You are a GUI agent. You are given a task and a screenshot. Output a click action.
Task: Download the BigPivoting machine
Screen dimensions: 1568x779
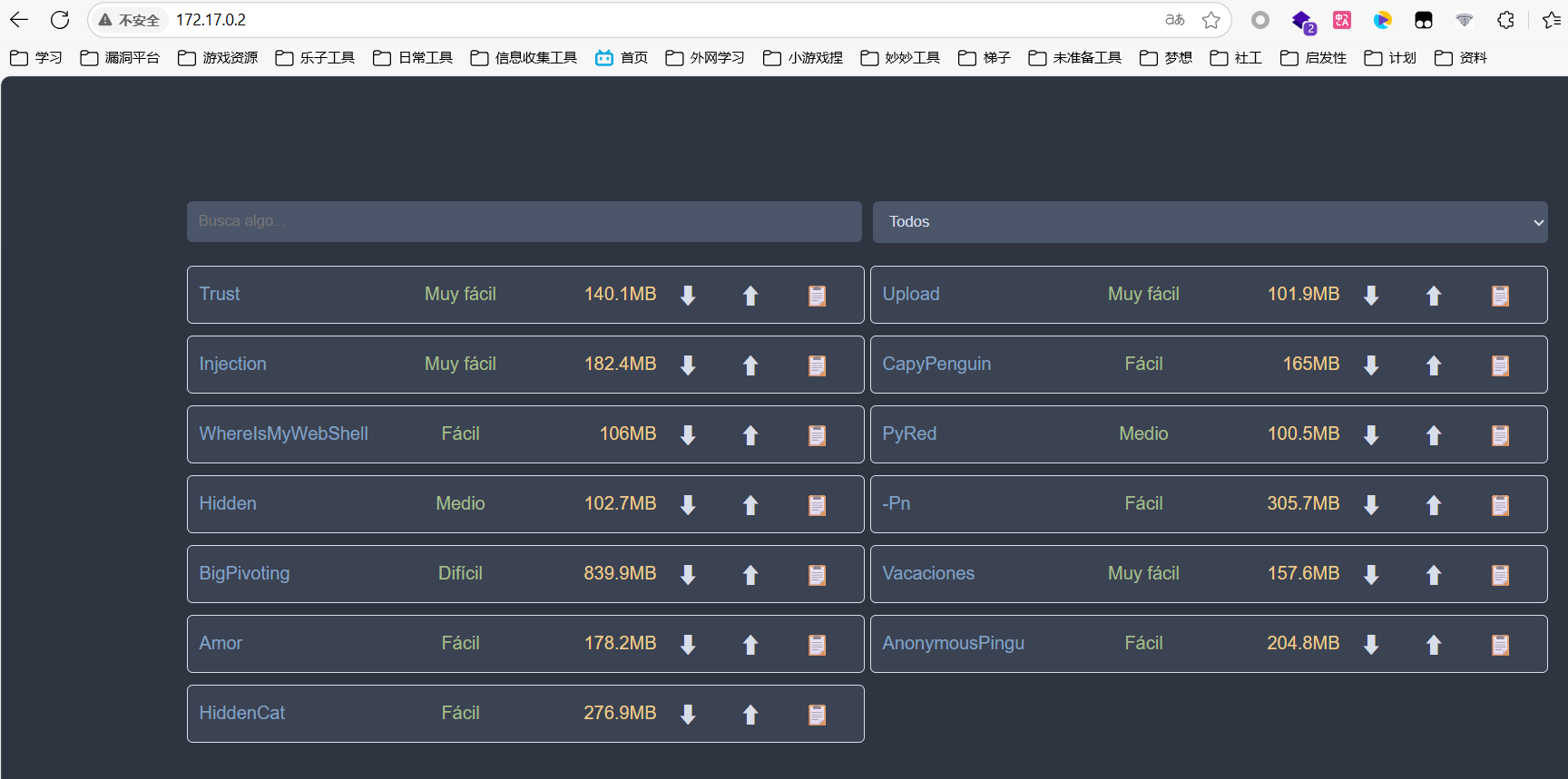click(688, 575)
